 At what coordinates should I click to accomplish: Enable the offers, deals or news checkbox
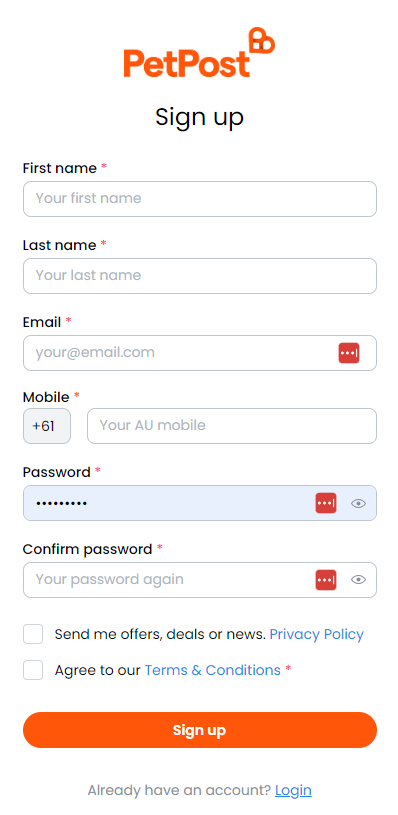coord(33,634)
